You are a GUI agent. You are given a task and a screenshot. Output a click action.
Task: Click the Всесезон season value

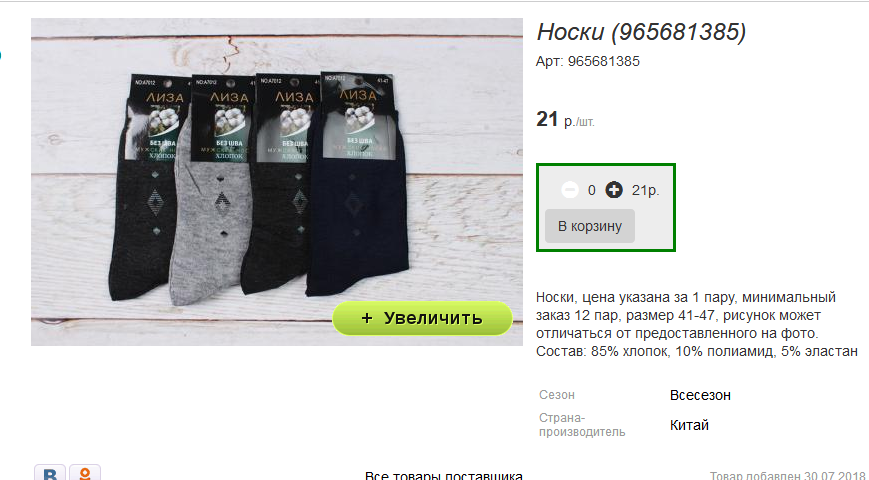coord(700,395)
